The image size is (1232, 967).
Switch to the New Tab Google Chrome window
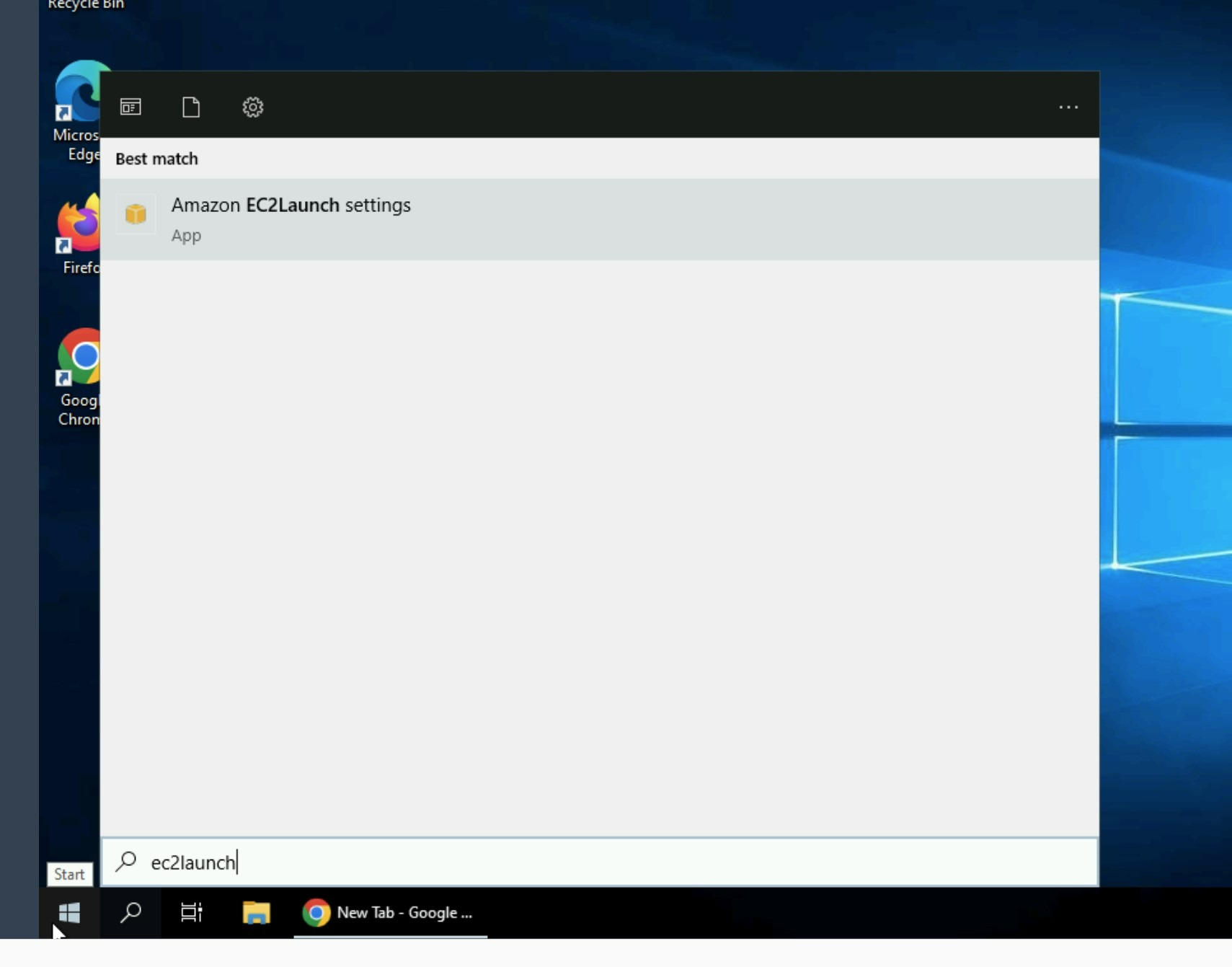tap(390, 913)
